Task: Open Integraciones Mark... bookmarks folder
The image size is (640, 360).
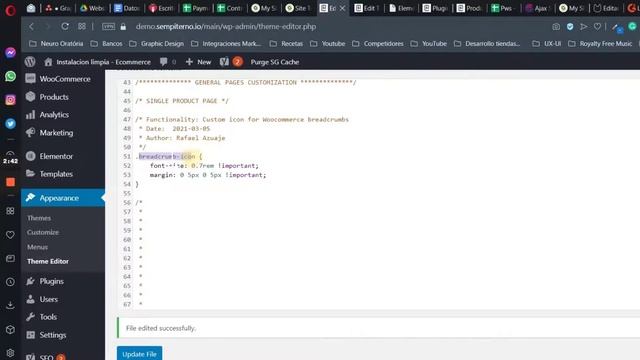Action: 226,44
